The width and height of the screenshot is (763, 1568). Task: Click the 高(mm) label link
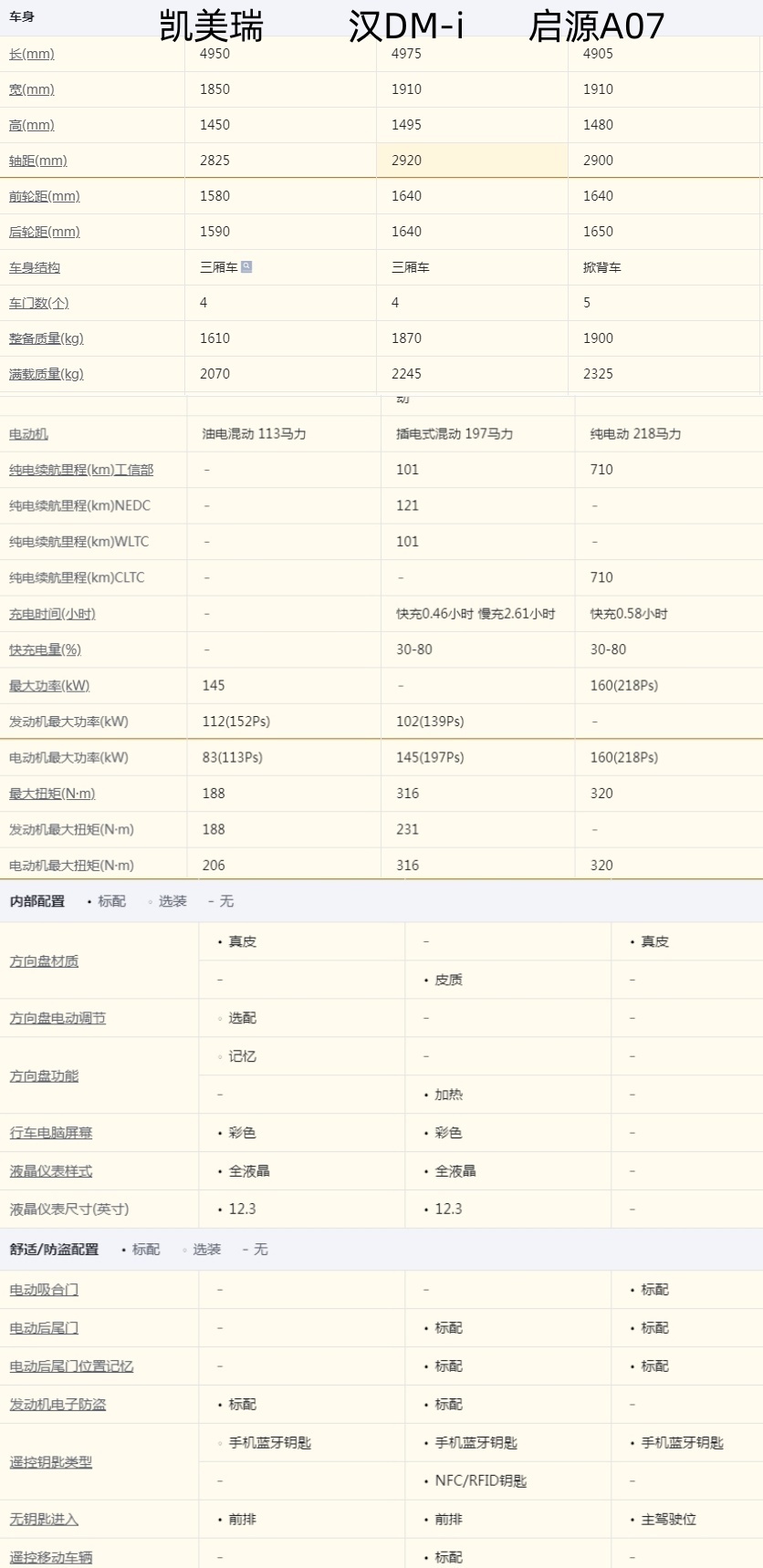click(x=32, y=125)
